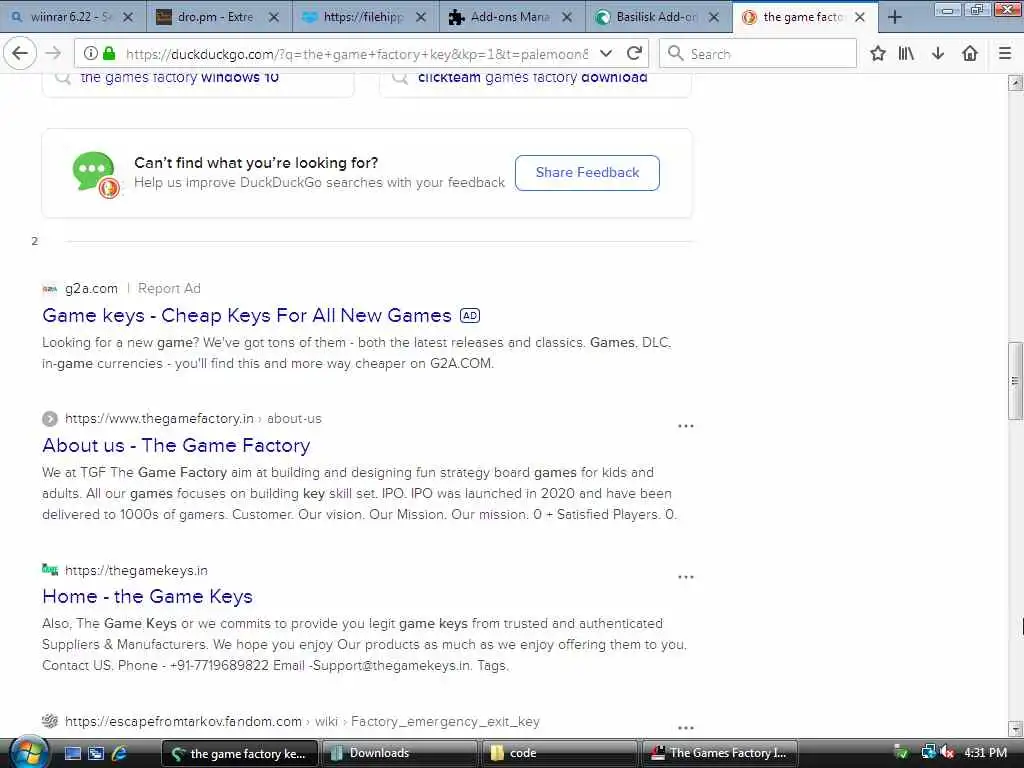Click the thegamefactory.in favicon
This screenshot has height=768, width=1024.
(x=50, y=419)
